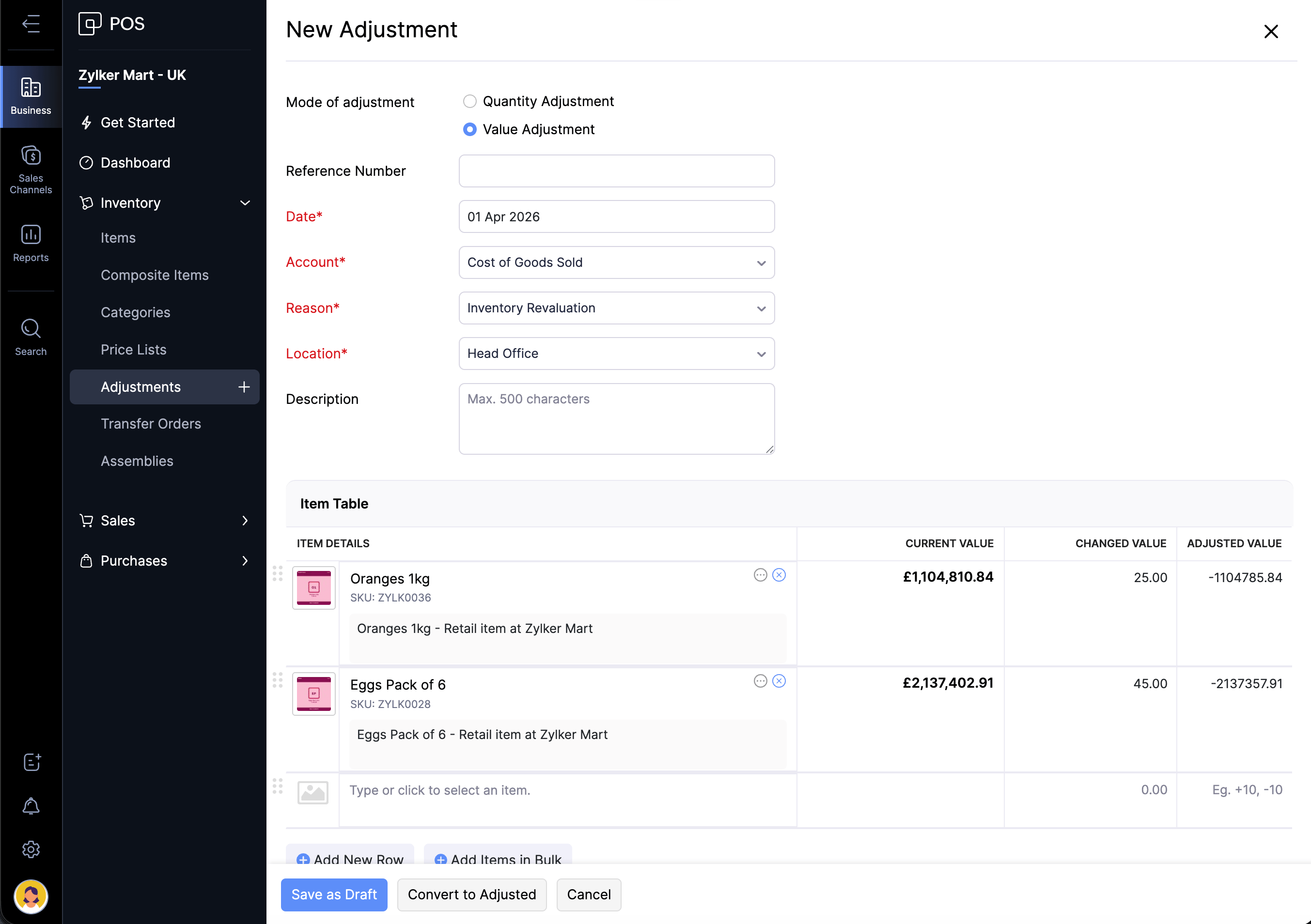Image resolution: width=1311 pixels, height=924 pixels.
Task: Open the Location dropdown
Action: tap(617, 354)
